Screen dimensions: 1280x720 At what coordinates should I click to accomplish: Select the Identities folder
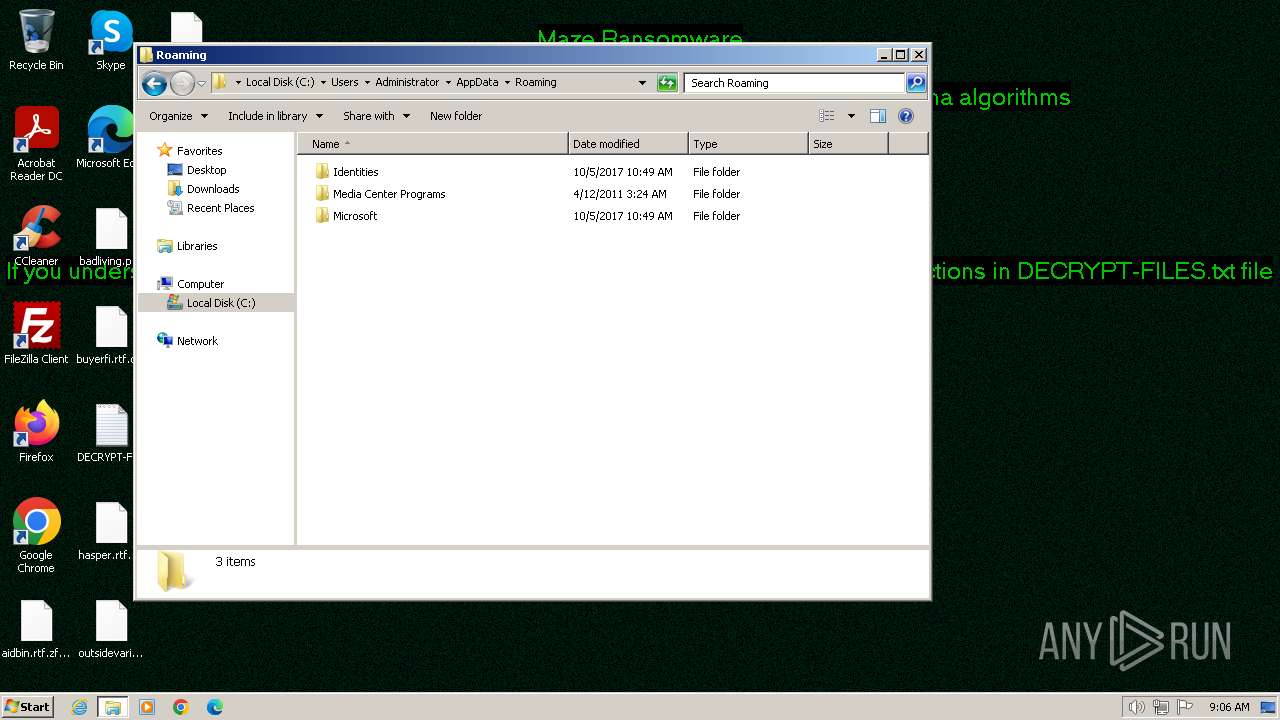click(x=346, y=172)
